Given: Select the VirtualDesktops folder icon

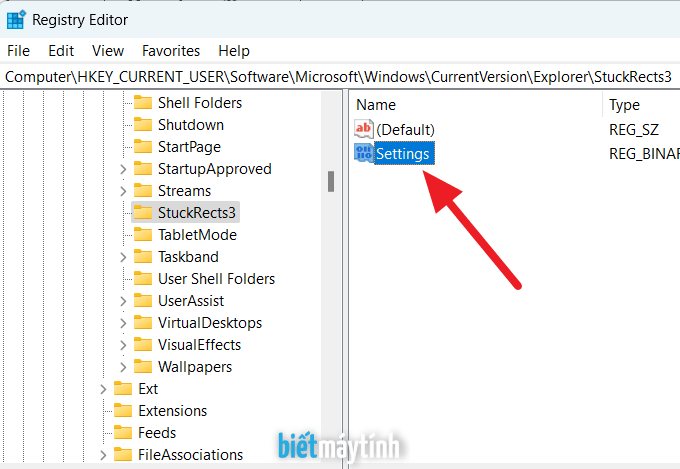Looking at the screenshot, I should tap(143, 323).
